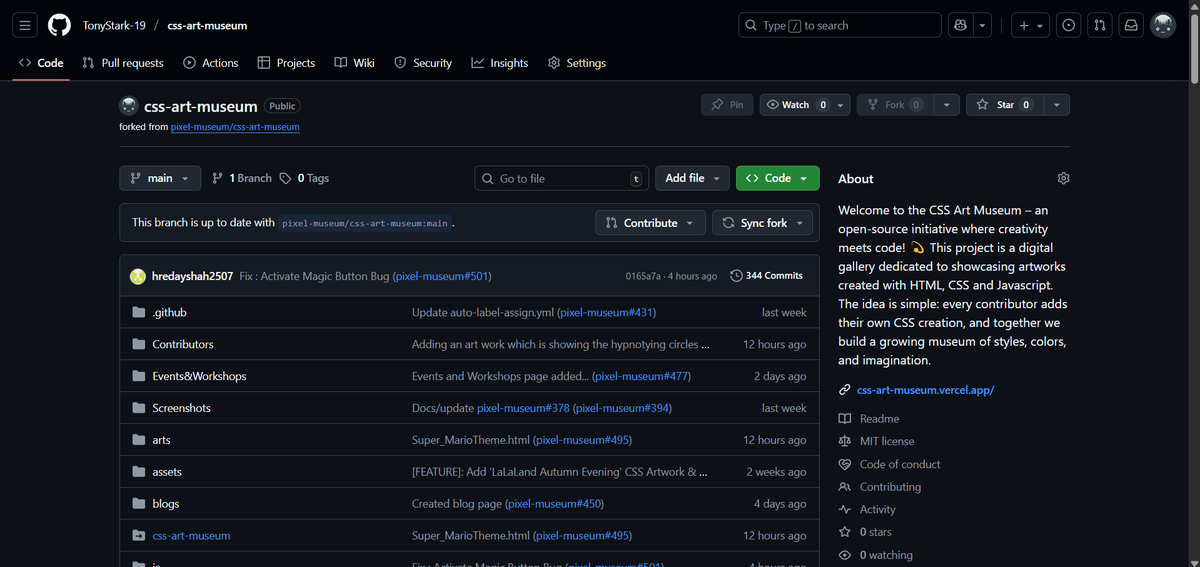This screenshot has height=567, width=1200.
Task: Open the pull requests icon in header
Action: coord(1099,25)
